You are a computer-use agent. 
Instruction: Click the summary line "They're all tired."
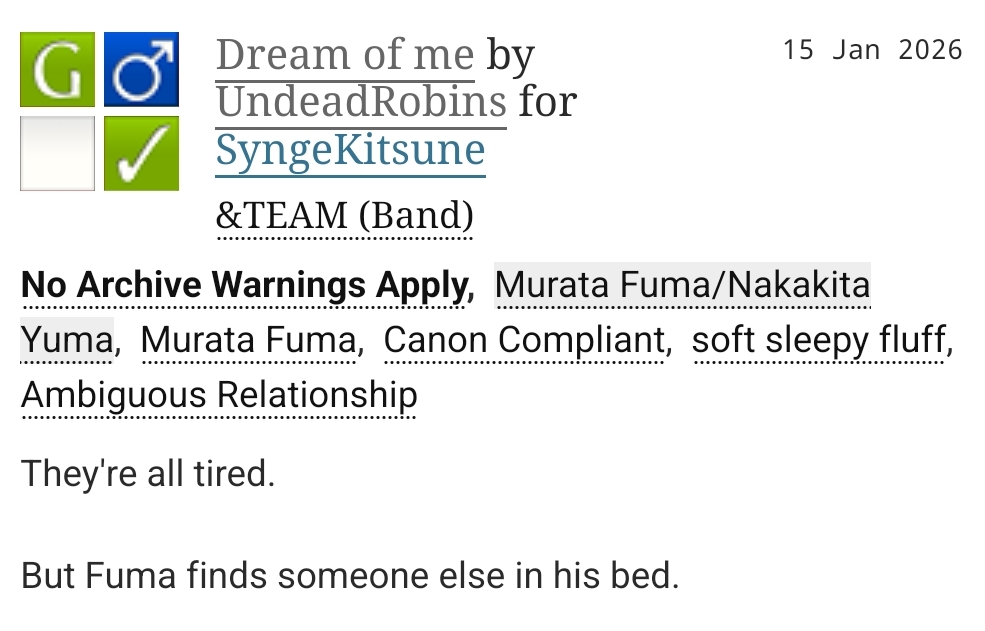[x=147, y=473]
